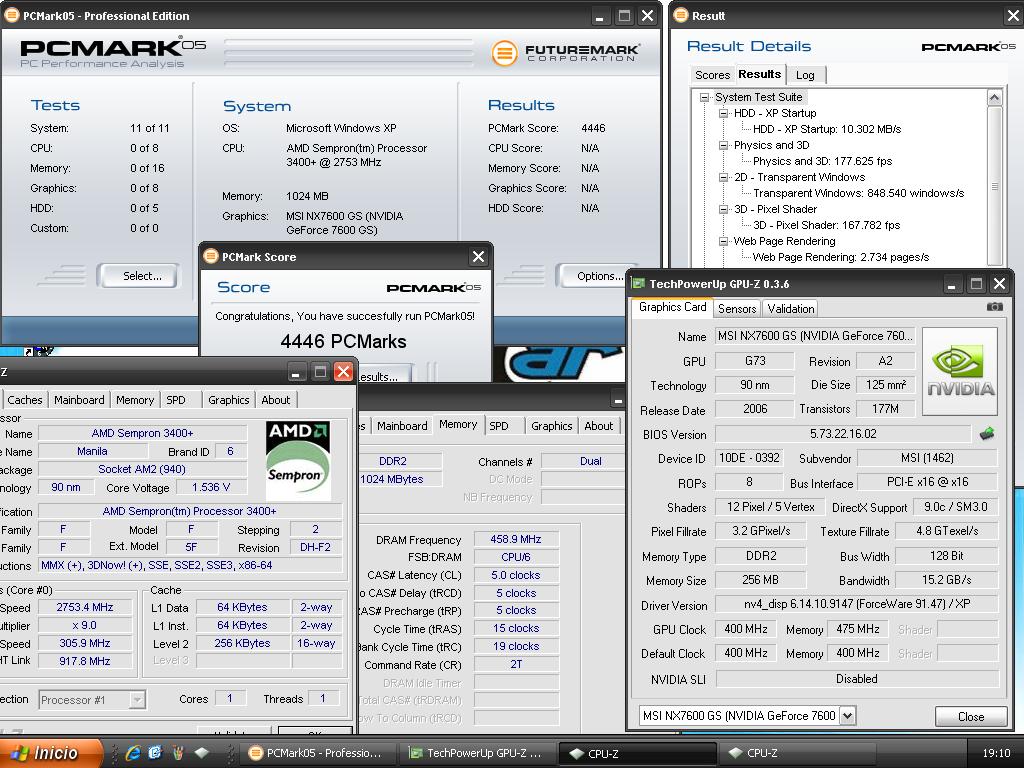Click the HT Link 917.8 MHz value
The height and width of the screenshot is (768, 1024).
[x=85, y=661]
